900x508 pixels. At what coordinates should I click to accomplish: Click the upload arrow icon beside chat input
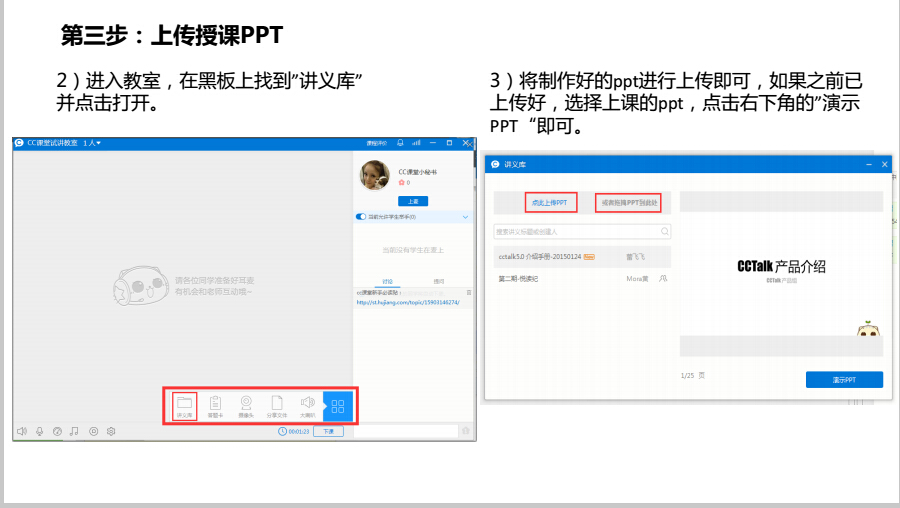(465, 431)
